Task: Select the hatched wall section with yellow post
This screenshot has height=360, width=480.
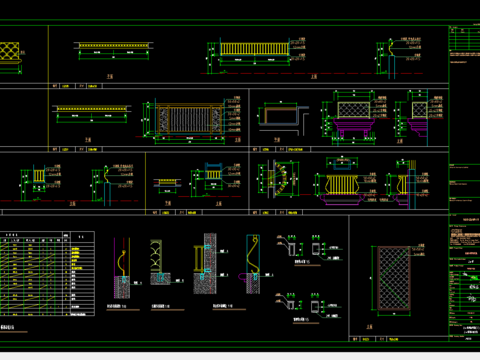Action: tap(205, 264)
